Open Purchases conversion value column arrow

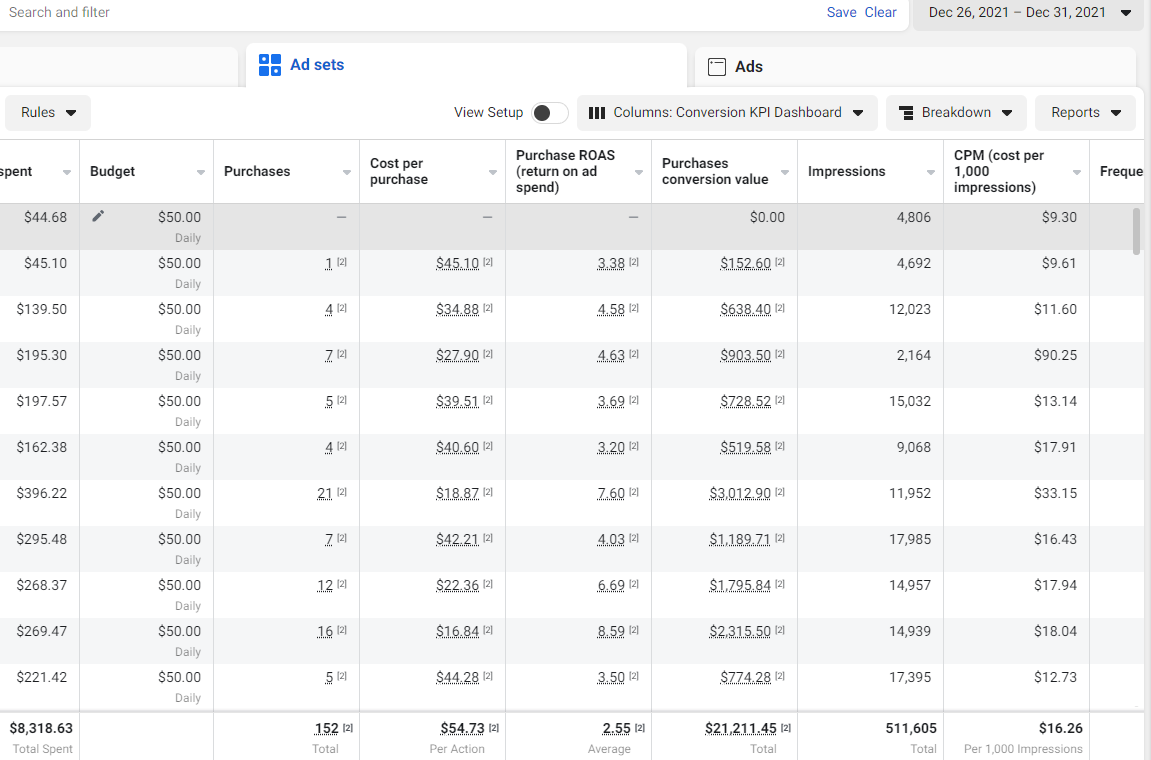pos(785,173)
